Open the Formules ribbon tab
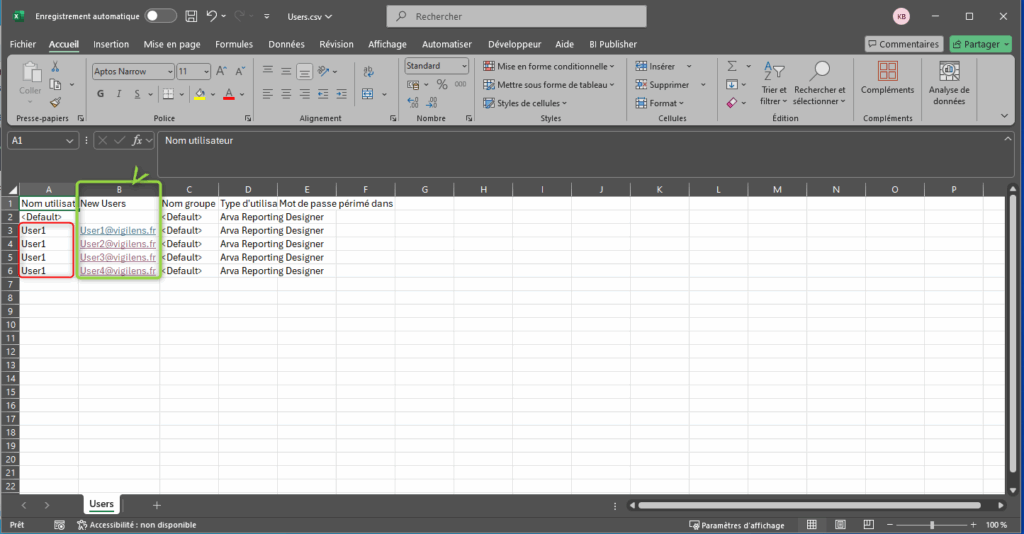1024x534 pixels. point(234,44)
